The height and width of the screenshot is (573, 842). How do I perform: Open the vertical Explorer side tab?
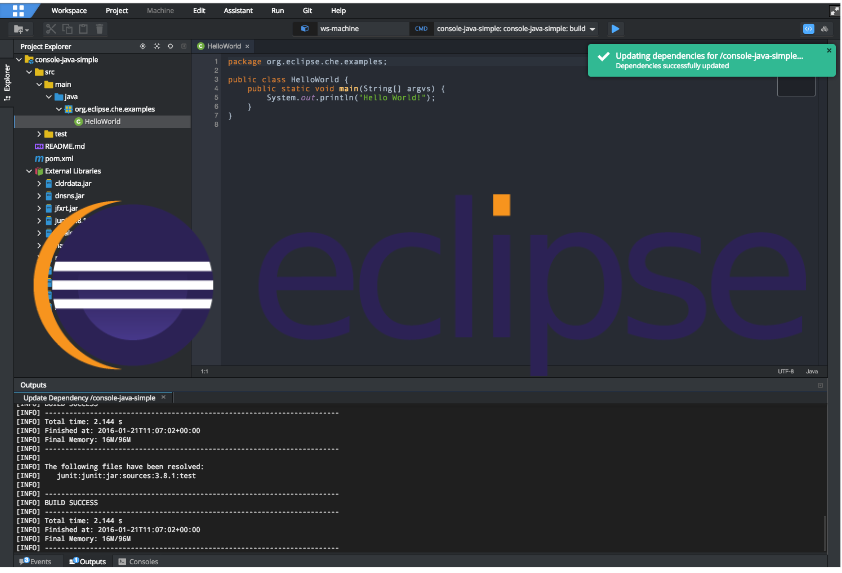(x=7, y=82)
